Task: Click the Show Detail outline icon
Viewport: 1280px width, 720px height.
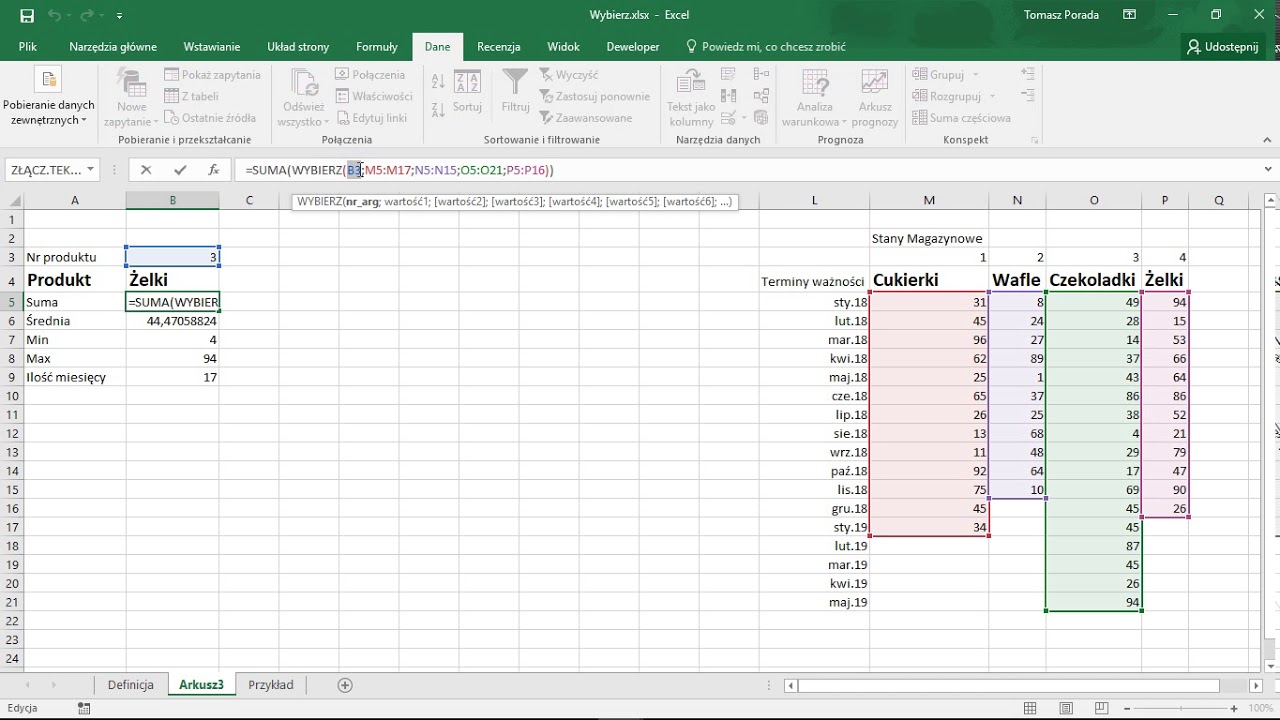Action: tap(1027, 75)
